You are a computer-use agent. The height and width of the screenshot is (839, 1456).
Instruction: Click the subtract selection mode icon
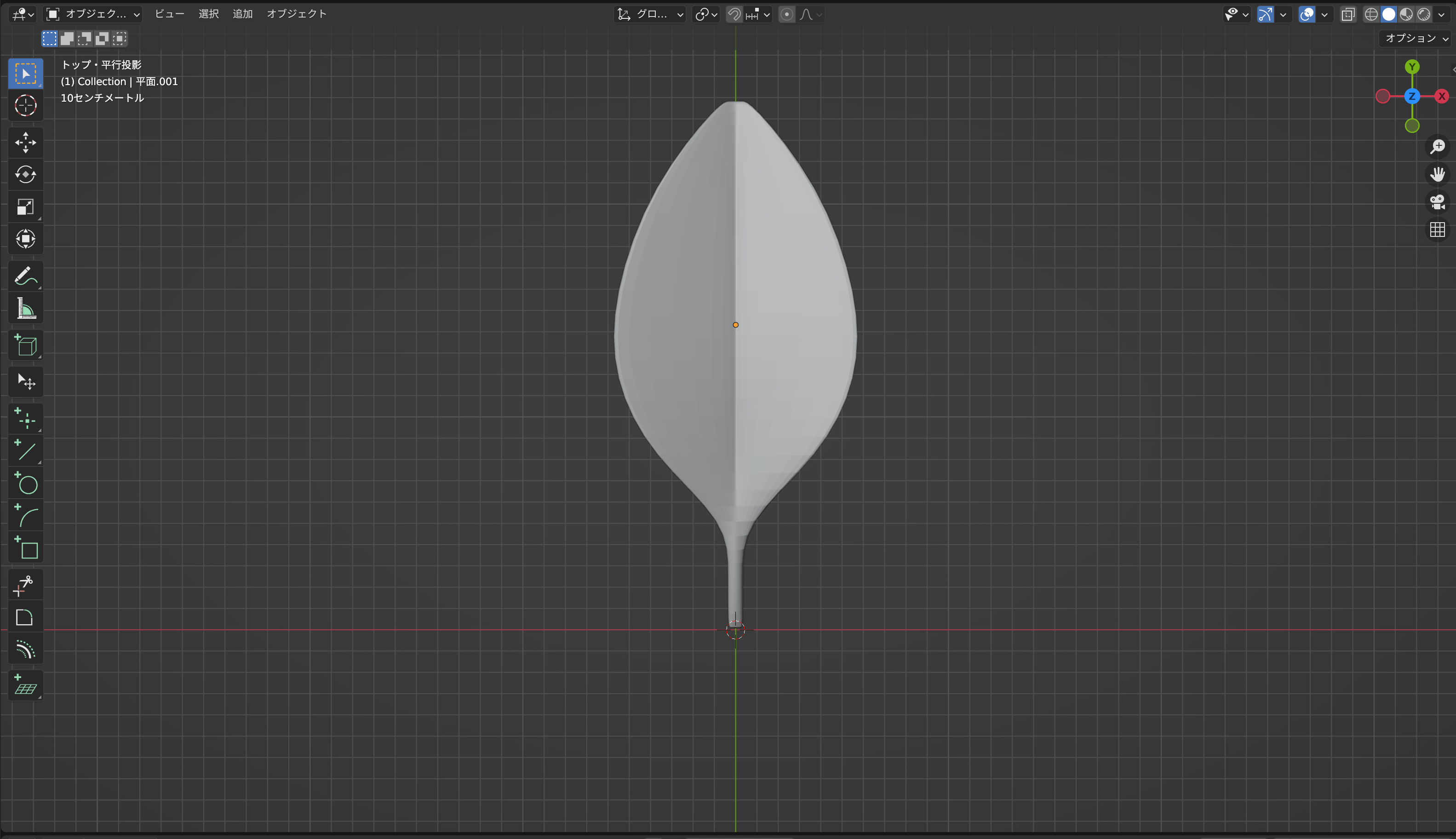tap(85, 39)
